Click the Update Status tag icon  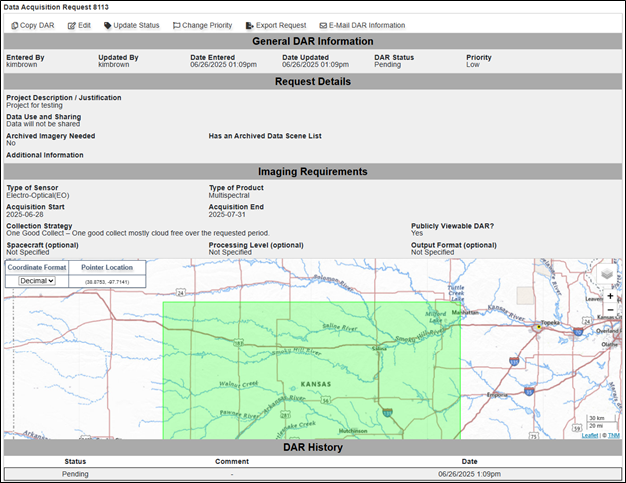tap(107, 26)
